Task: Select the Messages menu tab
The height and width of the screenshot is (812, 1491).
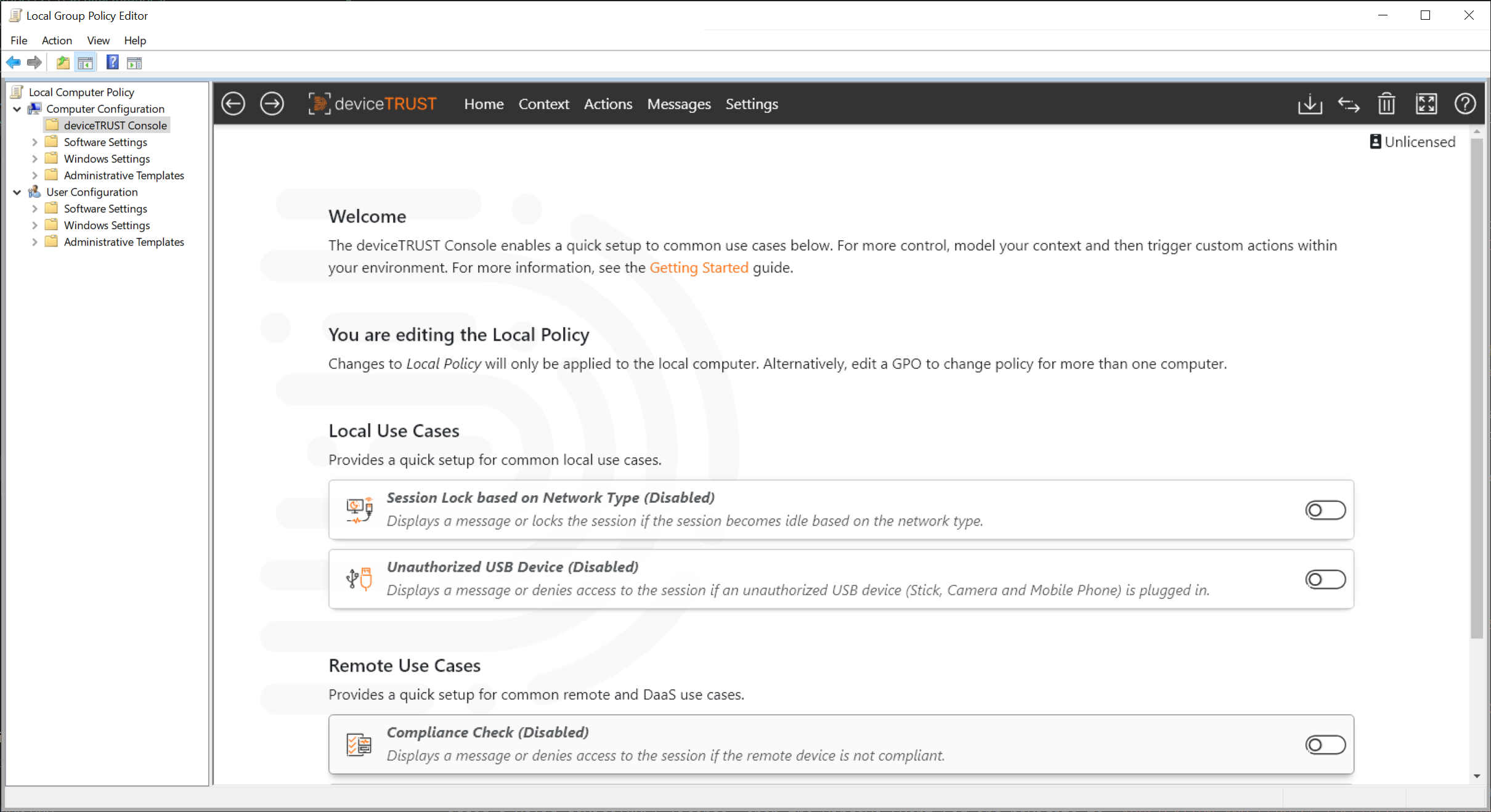Action: click(x=678, y=104)
